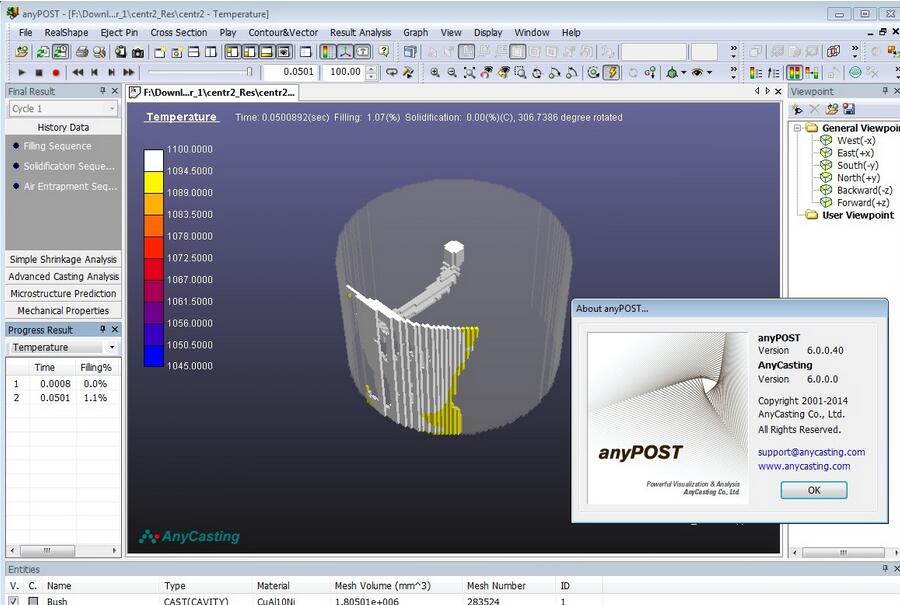Image resolution: width=900 pixels, height=605 pixels.
Task: Click the green globe icon in toolbar
Action: click(855, 72)
